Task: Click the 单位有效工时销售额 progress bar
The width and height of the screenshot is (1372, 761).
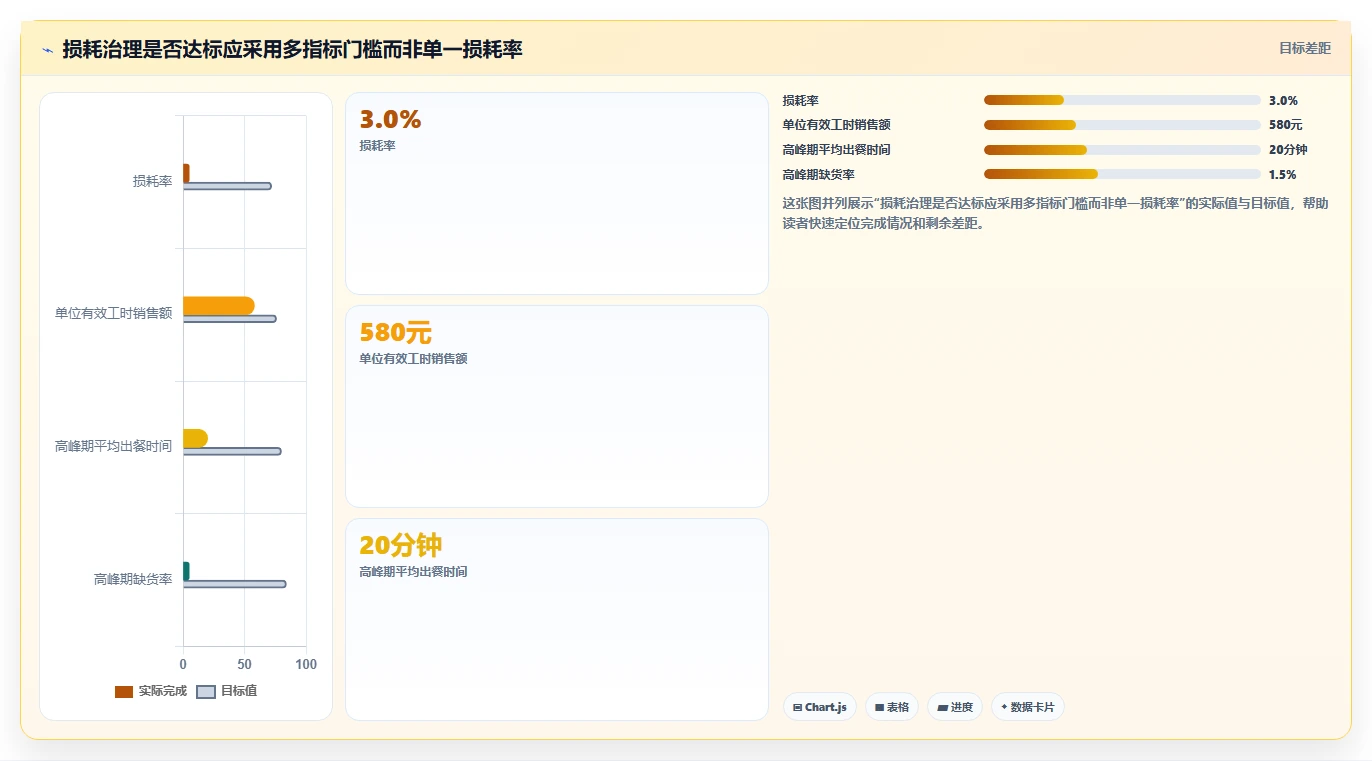Action: (1122, 125)
